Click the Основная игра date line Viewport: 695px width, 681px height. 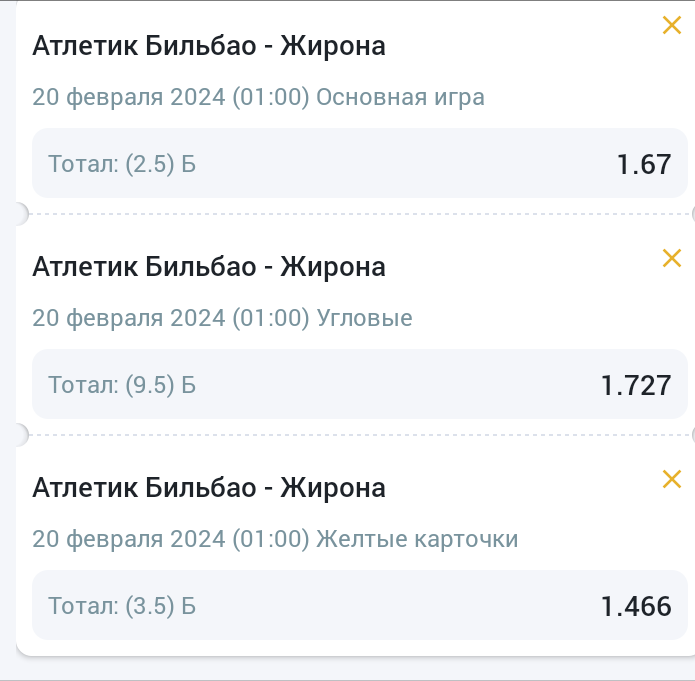point(258,97)
